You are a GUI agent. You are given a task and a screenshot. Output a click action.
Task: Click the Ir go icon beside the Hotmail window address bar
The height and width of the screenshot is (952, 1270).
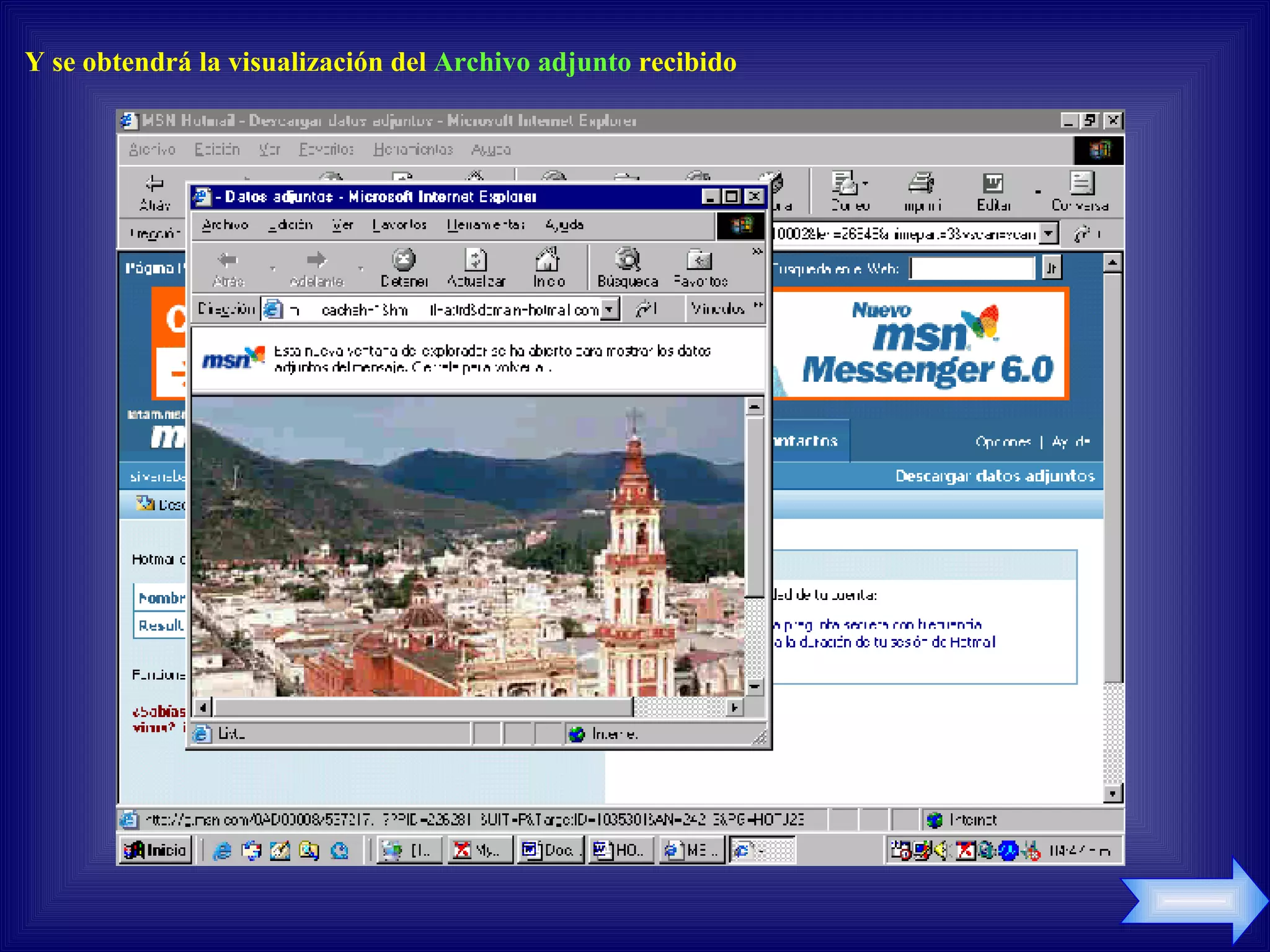pos(1083,234)
